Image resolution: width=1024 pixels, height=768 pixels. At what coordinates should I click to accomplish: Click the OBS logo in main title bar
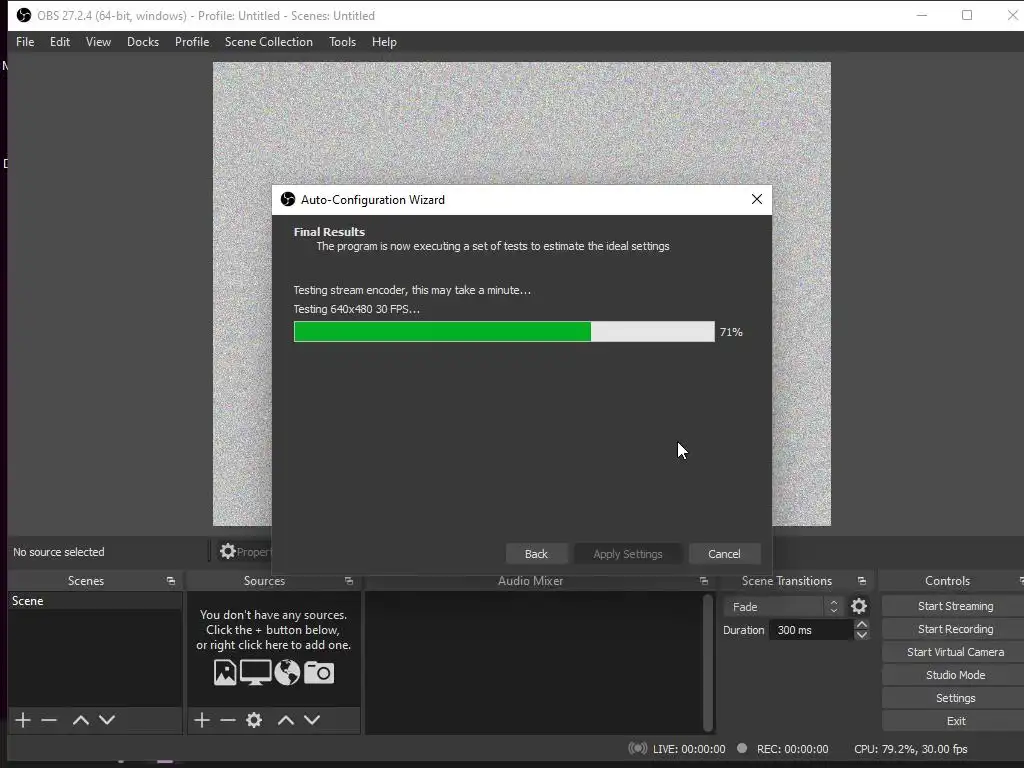click(24, 15)
